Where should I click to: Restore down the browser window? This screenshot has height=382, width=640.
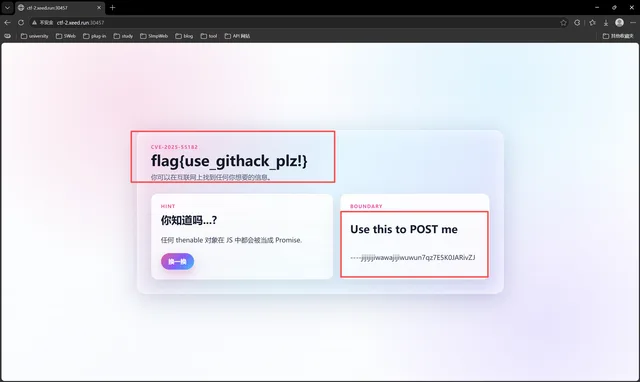(614, 7)
